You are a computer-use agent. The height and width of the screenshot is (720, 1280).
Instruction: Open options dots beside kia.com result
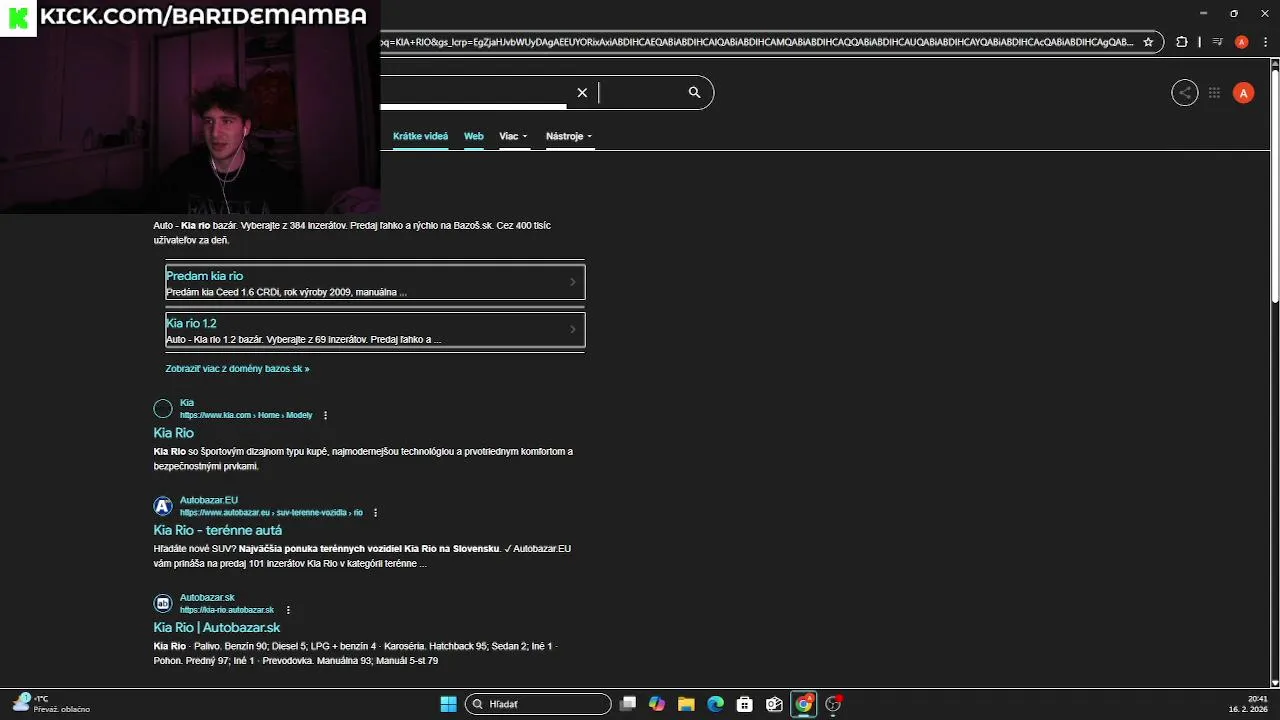325,415
